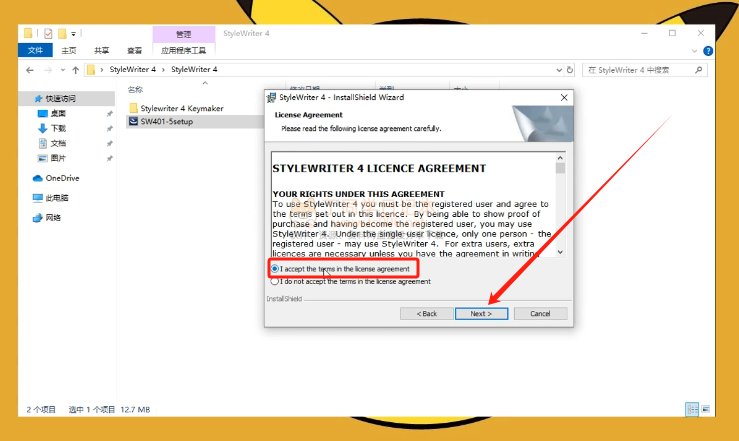Maximize the Explorer window
739x441 pixels.
673,33
